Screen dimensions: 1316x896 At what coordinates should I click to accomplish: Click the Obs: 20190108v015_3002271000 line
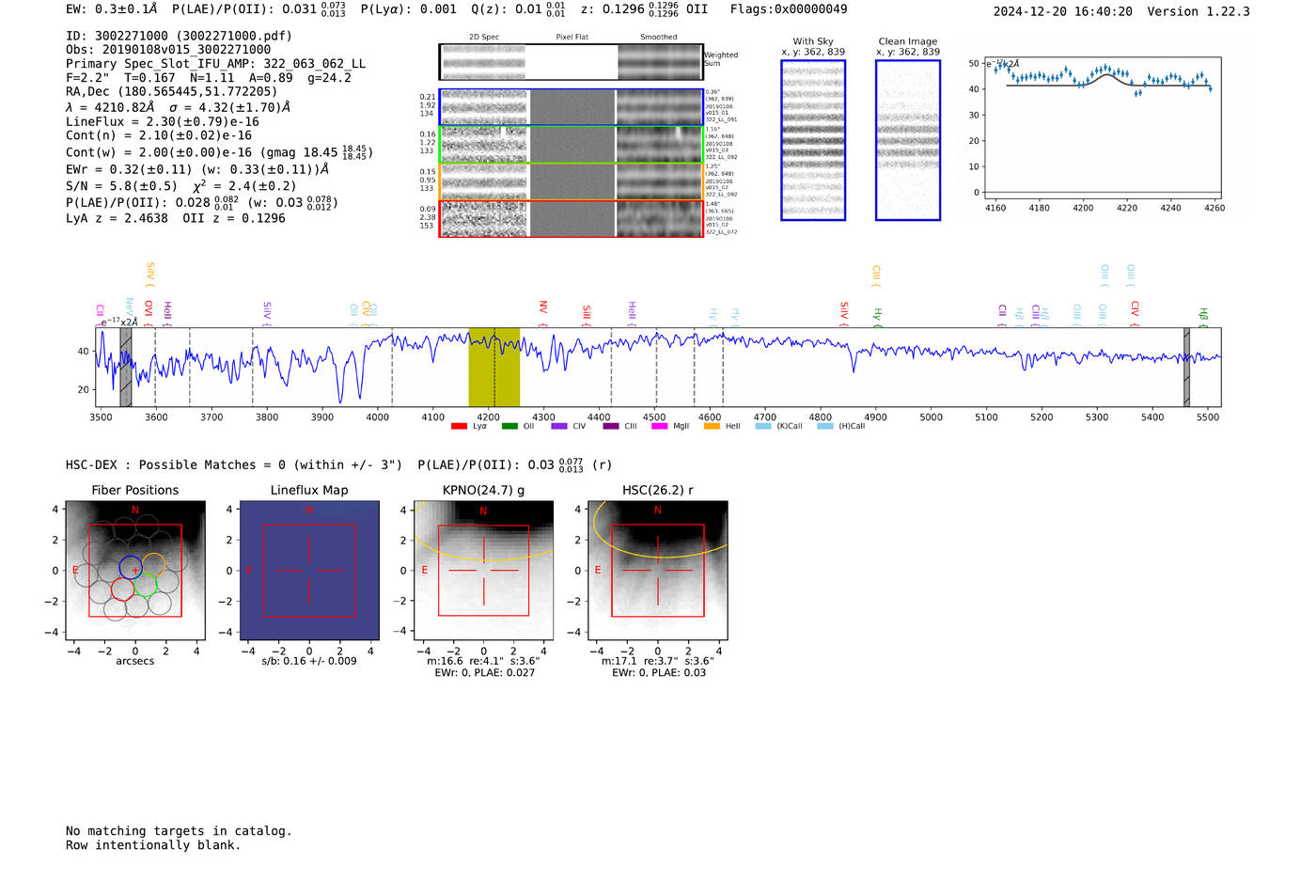pyautogui.click(x=168, y=50)
